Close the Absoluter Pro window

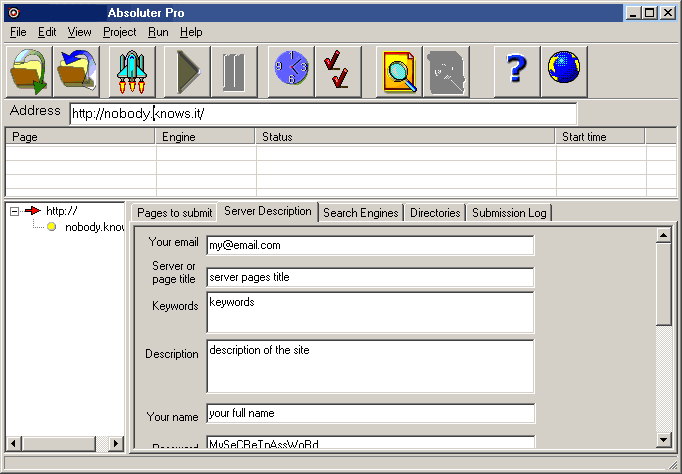coord(668,13)
